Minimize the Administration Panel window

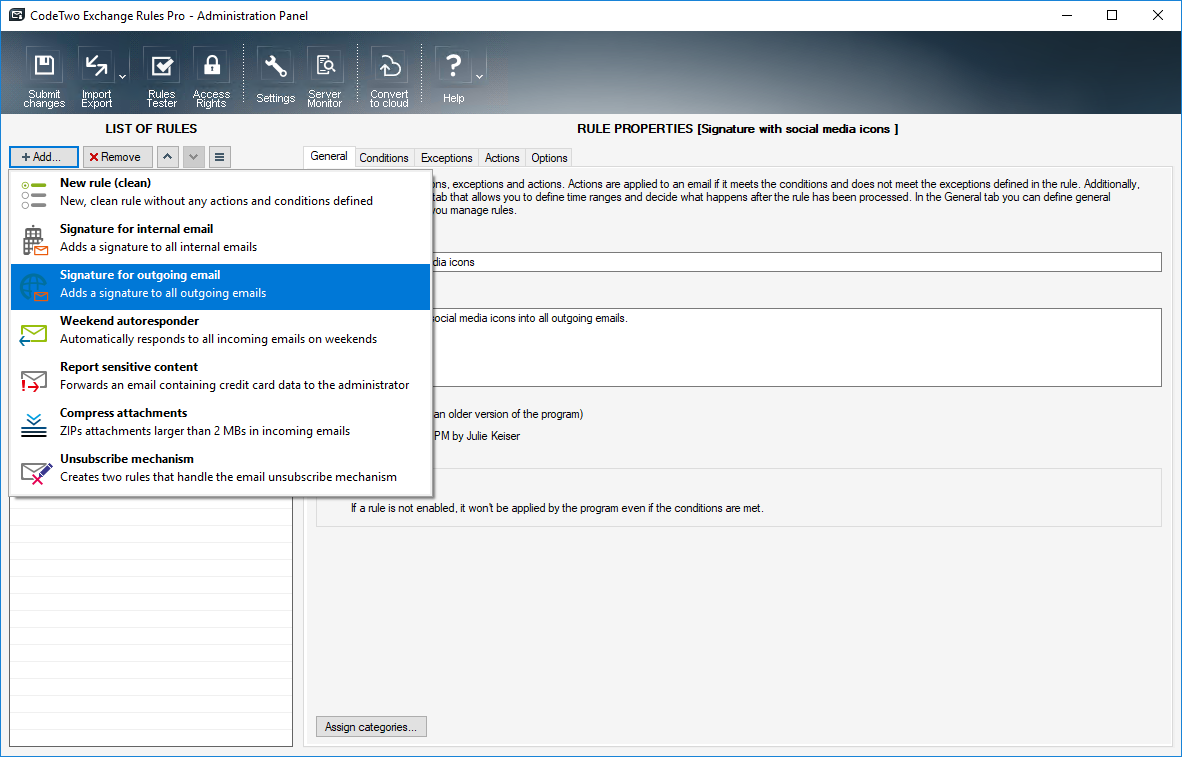pos(1067,15)
